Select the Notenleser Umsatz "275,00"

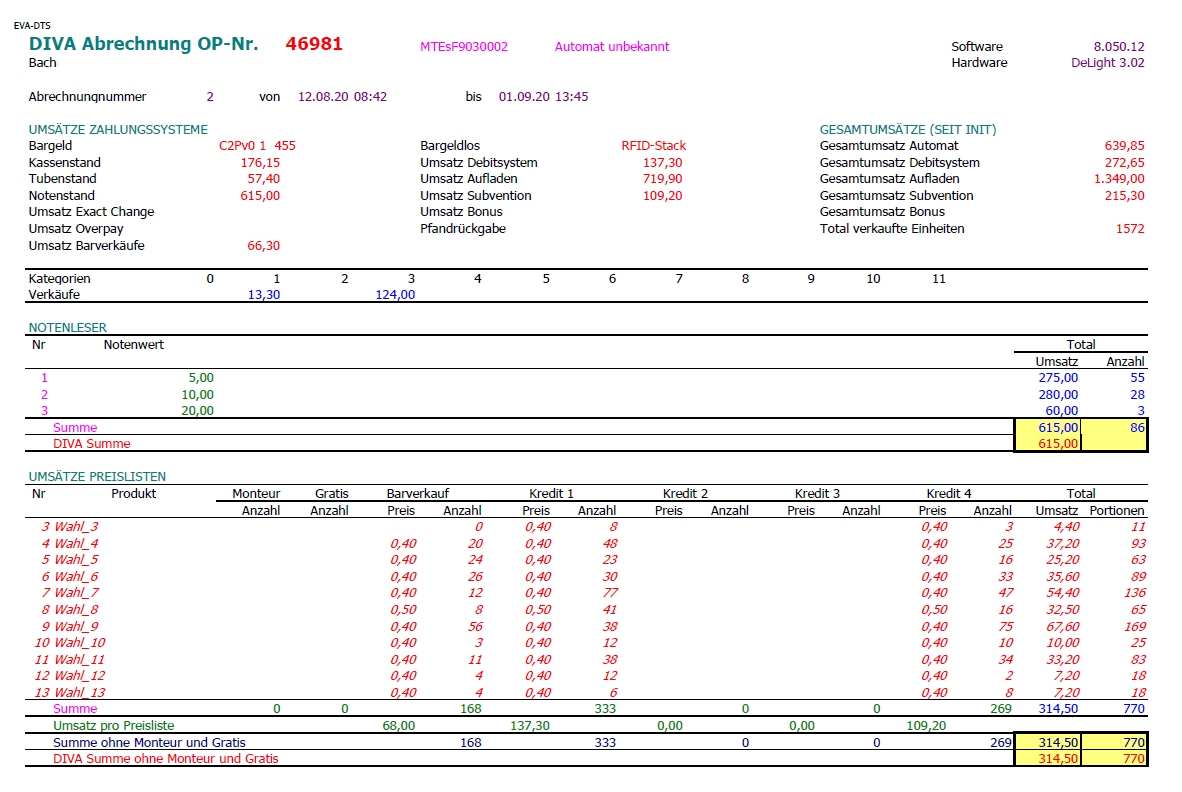pyautogui.click(x=1058, y=378)
